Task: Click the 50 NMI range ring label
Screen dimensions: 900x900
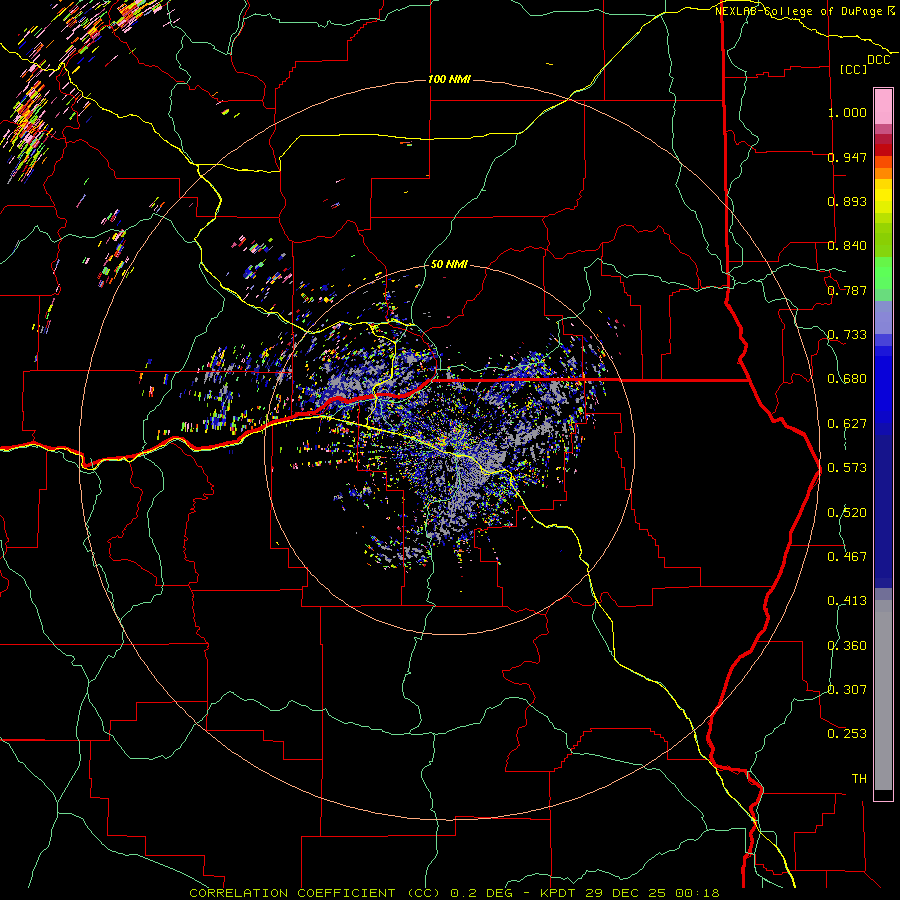Action: 449,264
